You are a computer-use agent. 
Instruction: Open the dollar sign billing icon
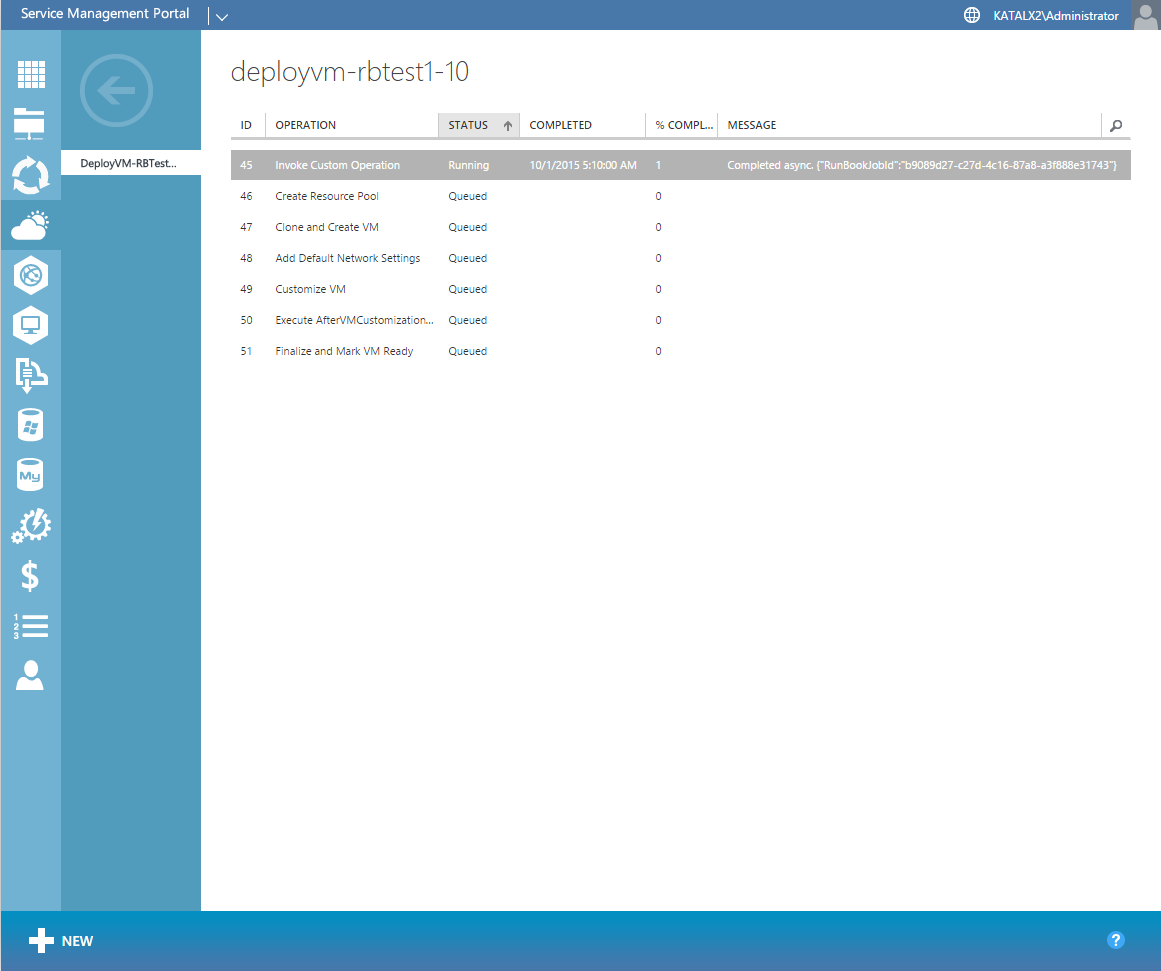30,575
